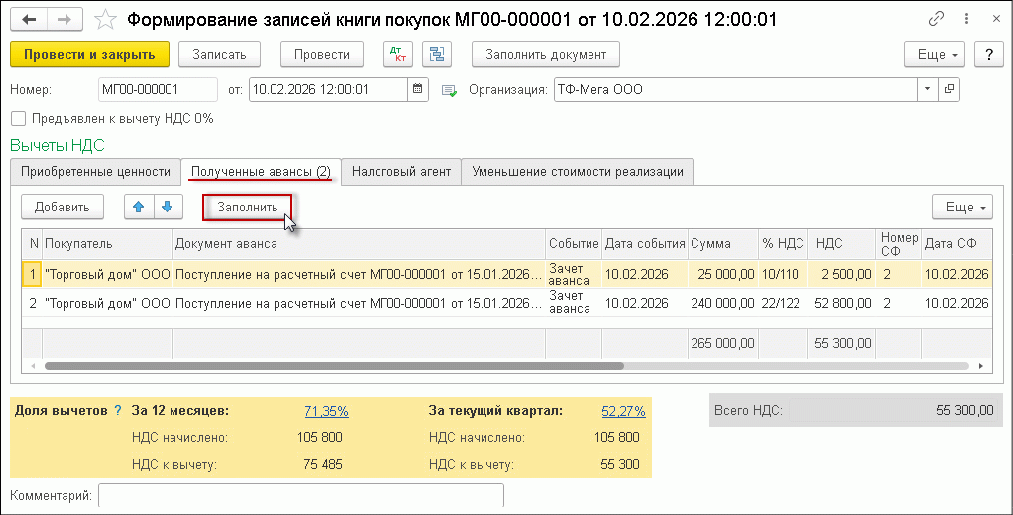Open table 'Еще' dropdown menu
Image resolution: width=1013 pixels, height=515 pixels.
pos(962,206)
